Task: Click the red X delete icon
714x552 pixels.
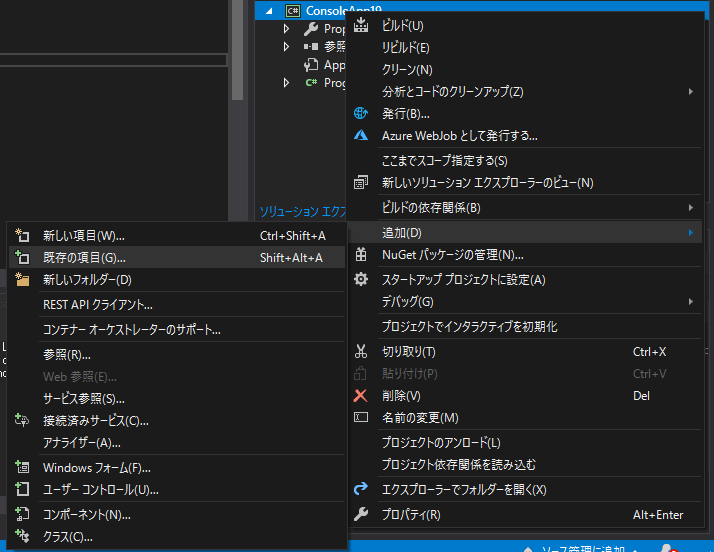Action: click(x=360, y=395)
